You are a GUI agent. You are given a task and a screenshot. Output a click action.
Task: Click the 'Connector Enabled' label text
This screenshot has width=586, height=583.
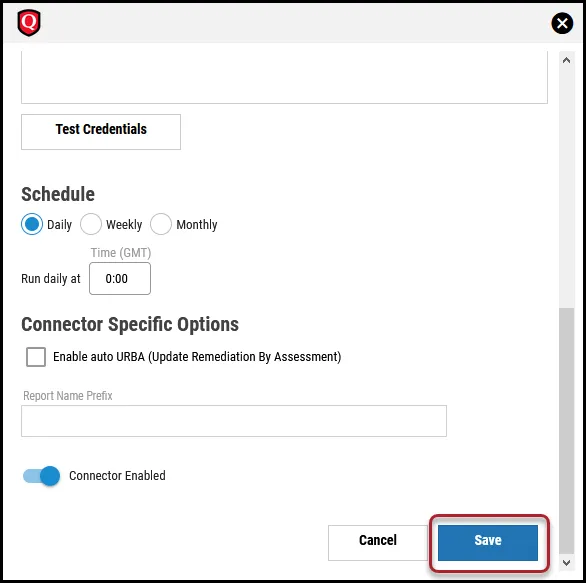coord(117,476)
